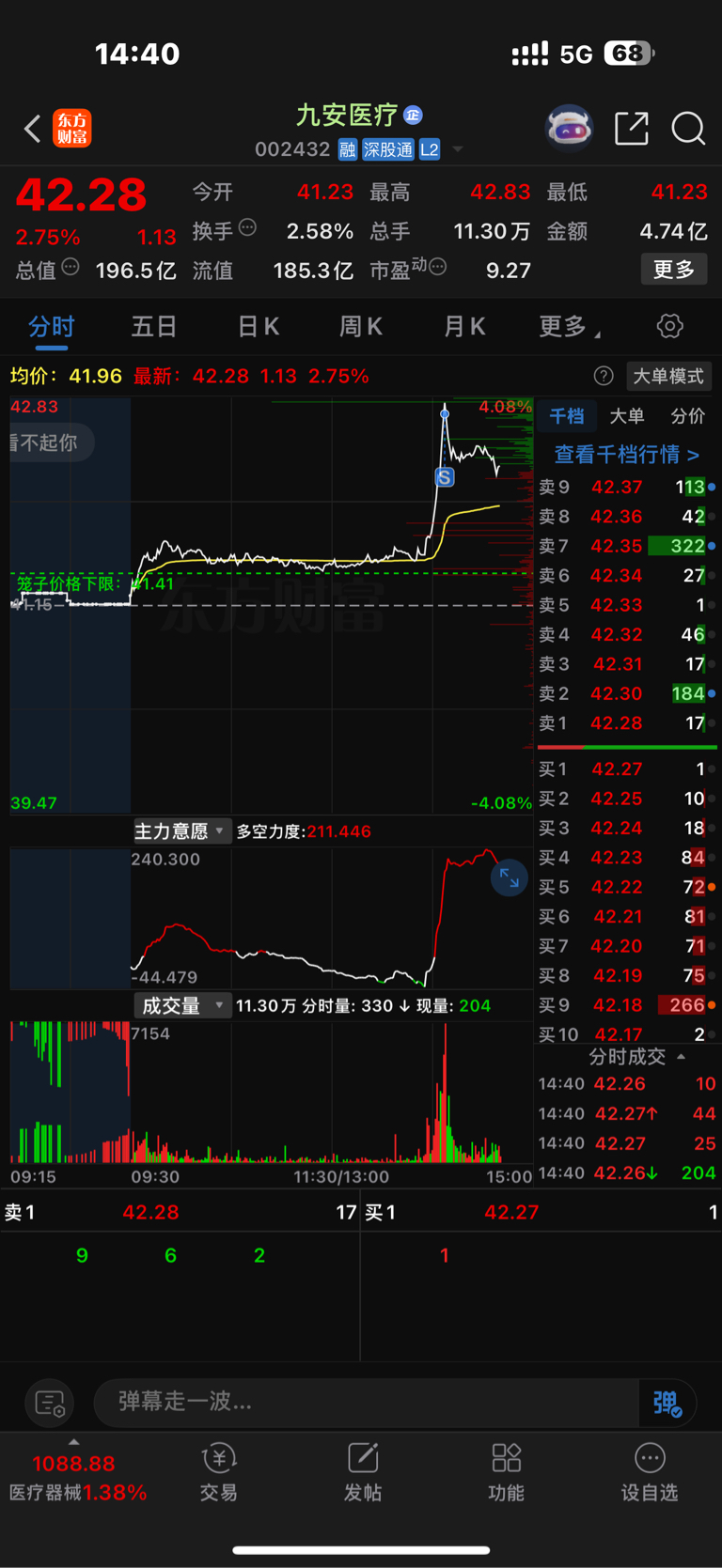722x1568 pixels.
Task: Tap the blue S marker on the chart
Action: click(445, 477)
